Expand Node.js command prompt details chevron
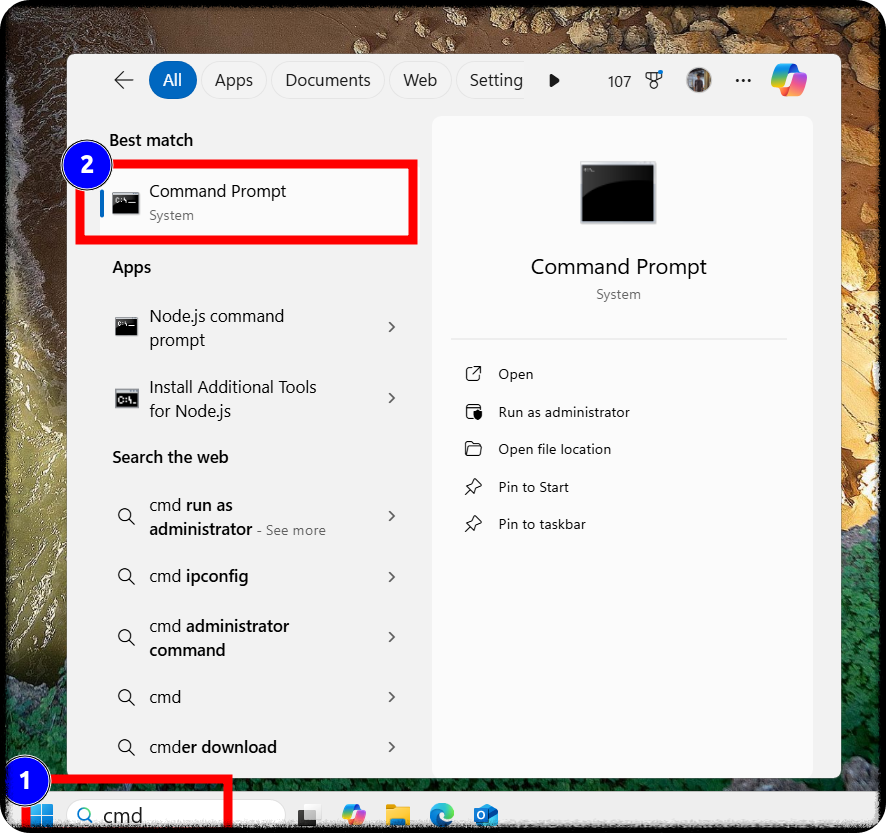The width and height of the screenshot is (886, 833). [392, 327]
